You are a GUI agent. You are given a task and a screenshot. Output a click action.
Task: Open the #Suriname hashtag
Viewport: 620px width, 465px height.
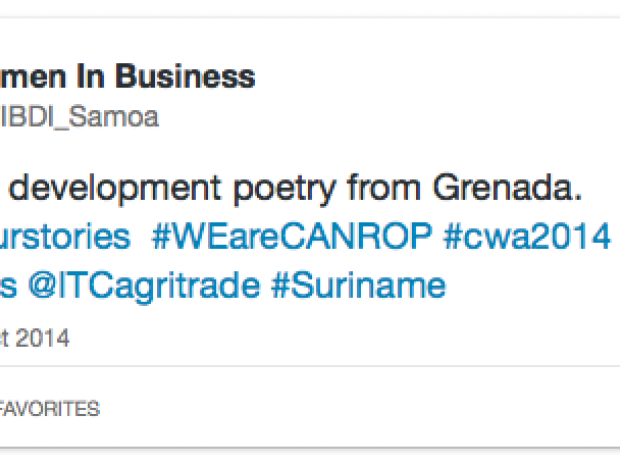tap(358, 286)
